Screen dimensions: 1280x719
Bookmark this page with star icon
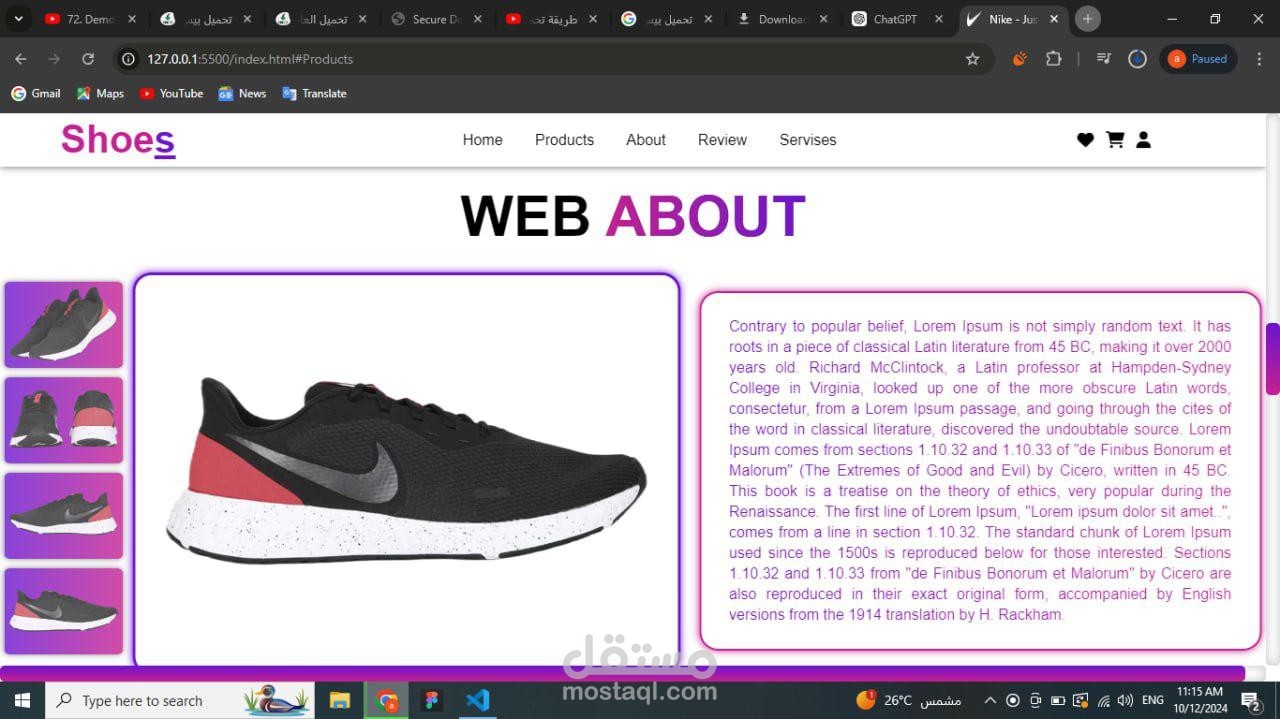[x=972, y=59]
